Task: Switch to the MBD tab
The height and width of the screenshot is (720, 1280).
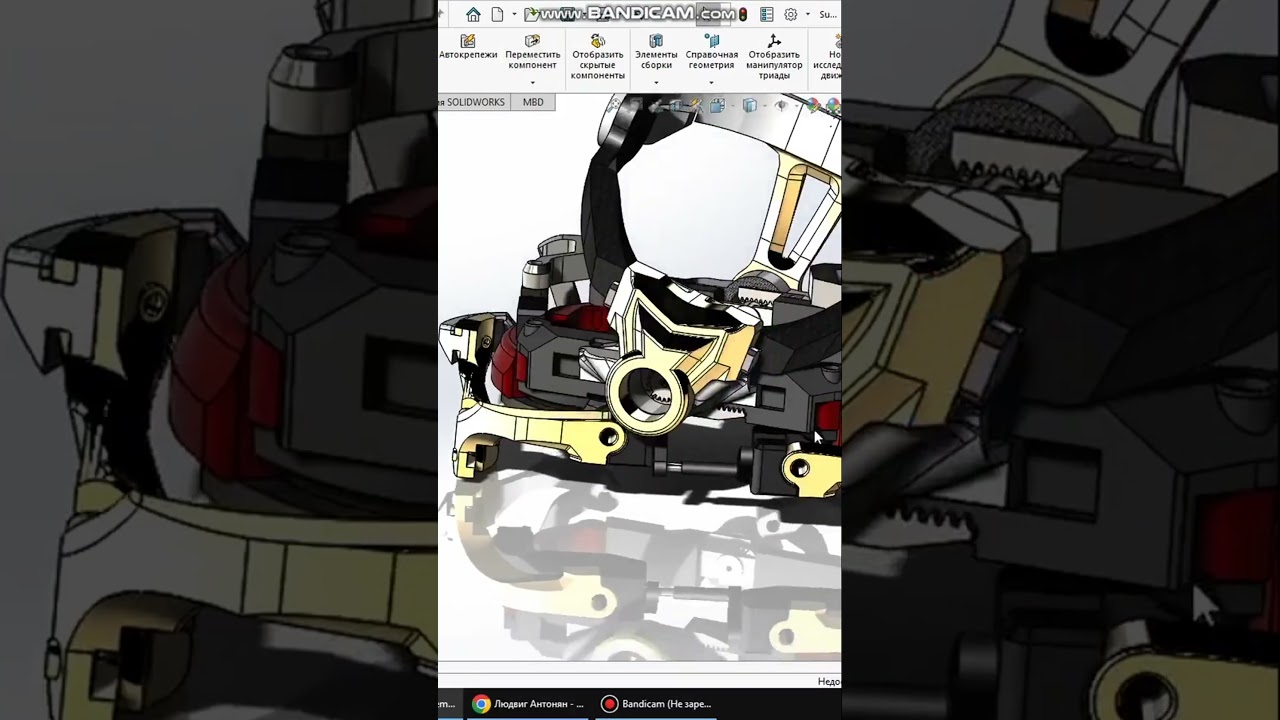Action: (x=533, y=102)
